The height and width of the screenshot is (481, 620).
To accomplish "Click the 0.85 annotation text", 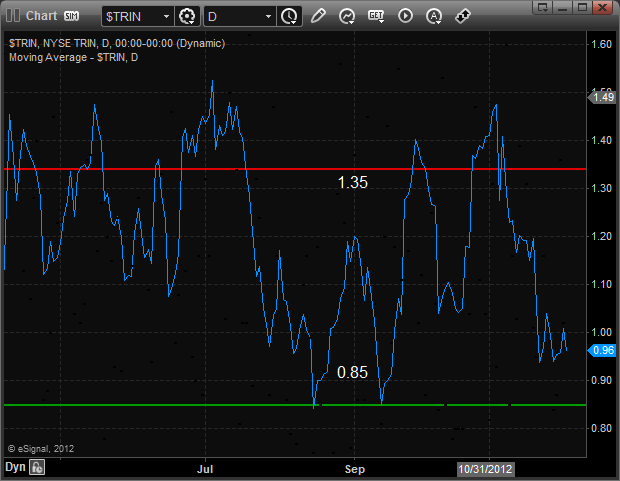I will click(352, 372).
